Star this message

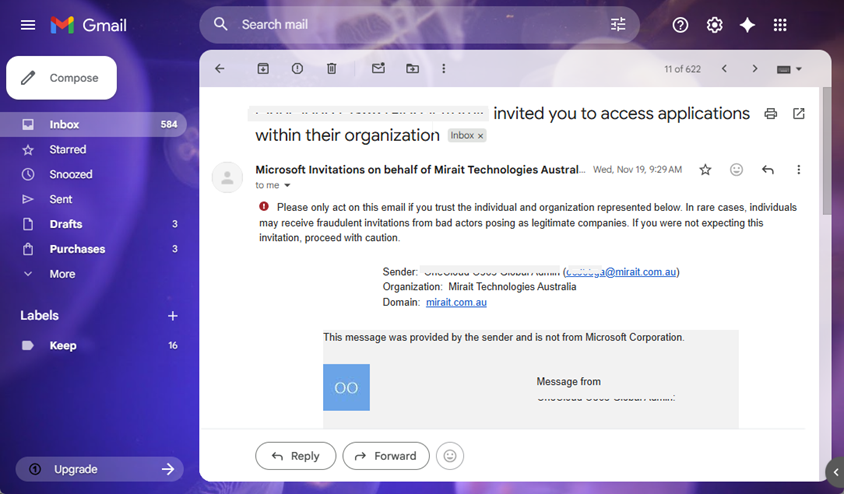pos(705,170)
